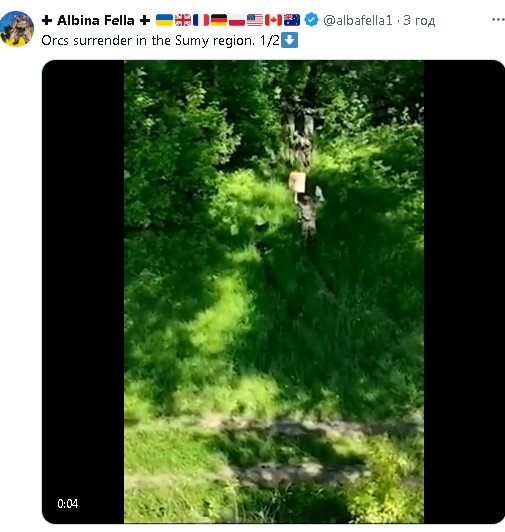The width and height of the screenshot is (505, 532).
Task: Click the France flag emoji
Action: click(x=201, y=20)
